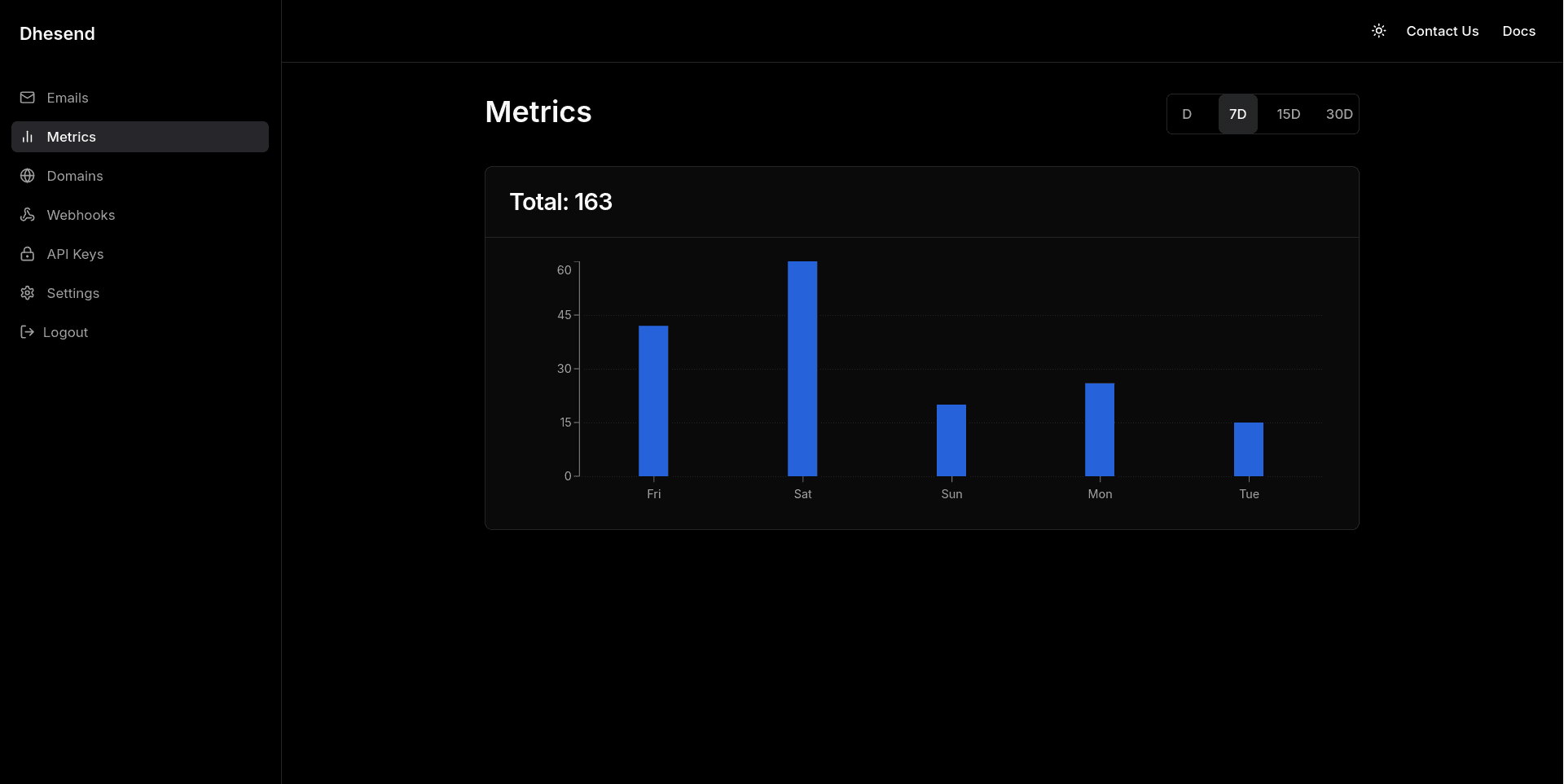Click the Webhooks icon in sidebar
The image size is (1564, 784).
(x=28, y=215)
